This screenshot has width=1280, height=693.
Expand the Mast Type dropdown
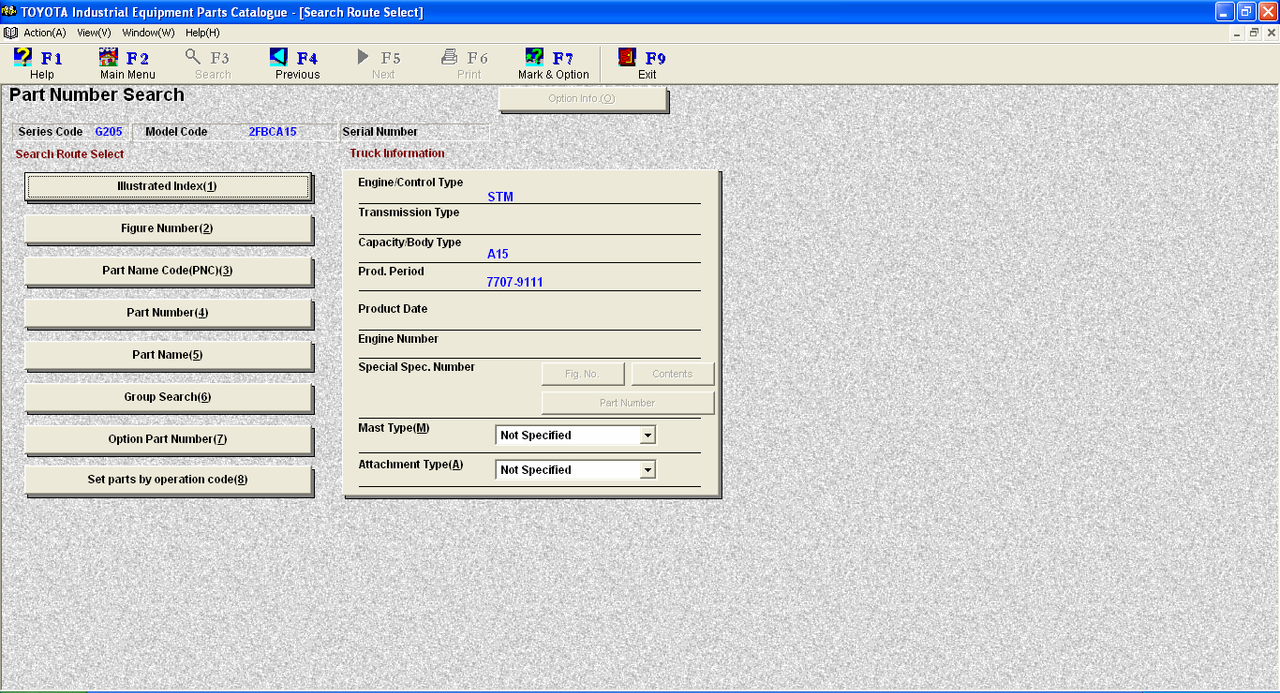click(647, 435)
